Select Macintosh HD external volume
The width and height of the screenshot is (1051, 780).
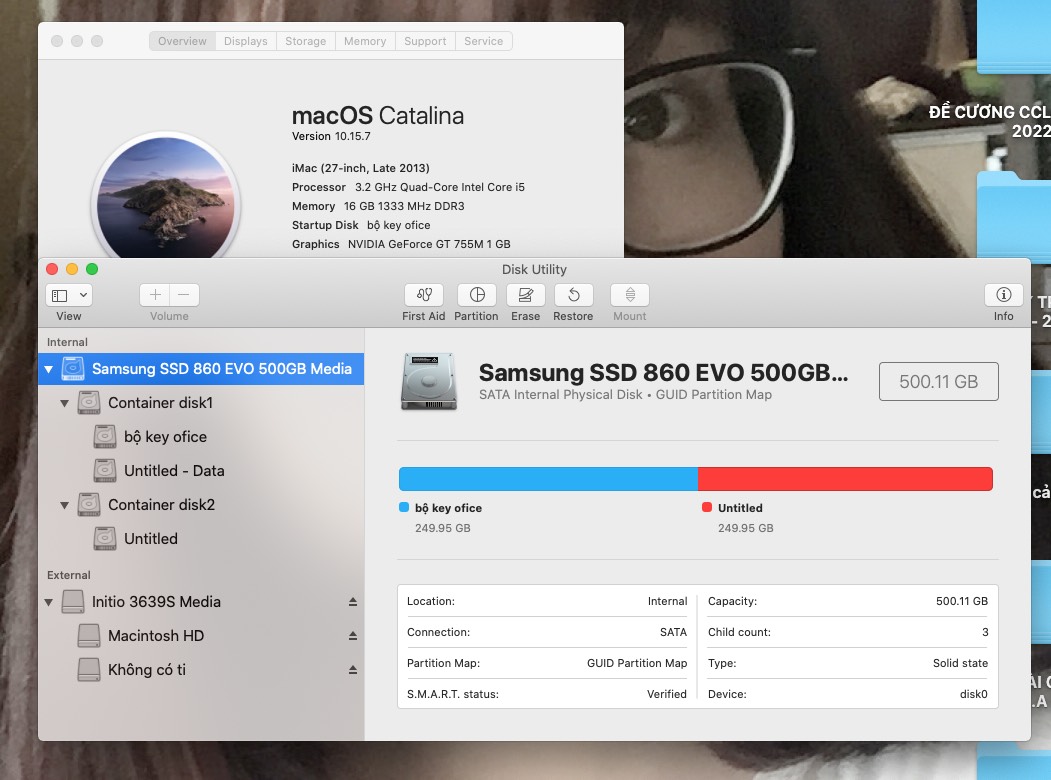[201, 636]
